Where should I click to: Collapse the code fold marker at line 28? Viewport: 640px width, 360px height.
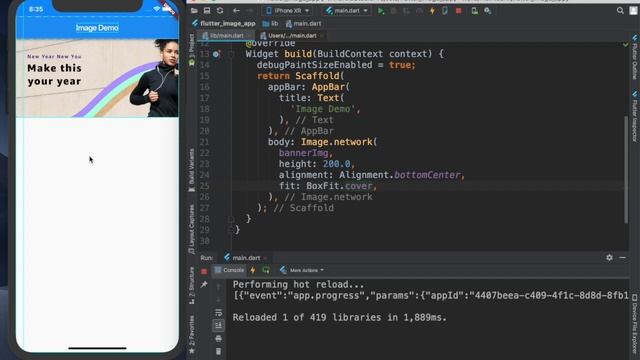click(x=231, y=219)
